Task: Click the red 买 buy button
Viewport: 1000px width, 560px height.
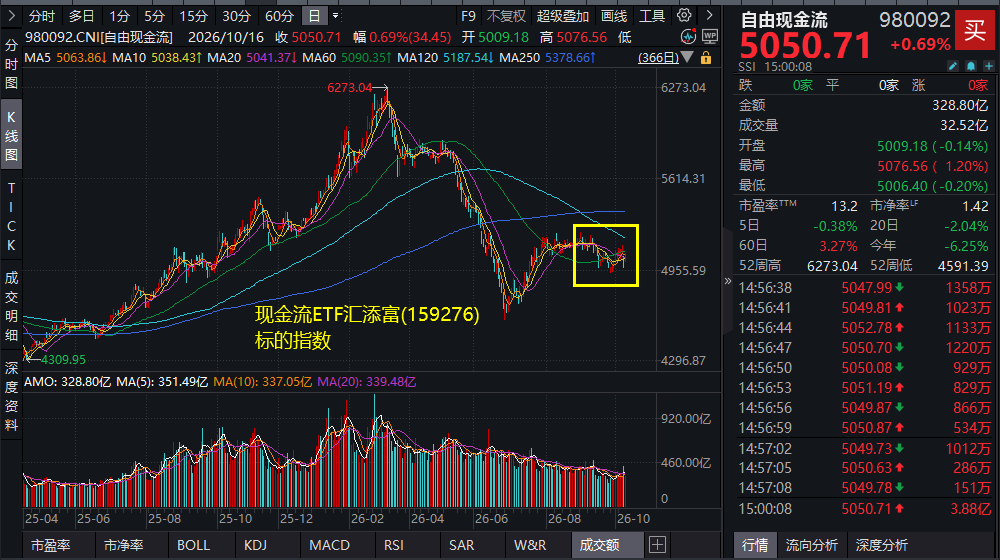Action: pyautogui.click(x=974, y=30)
